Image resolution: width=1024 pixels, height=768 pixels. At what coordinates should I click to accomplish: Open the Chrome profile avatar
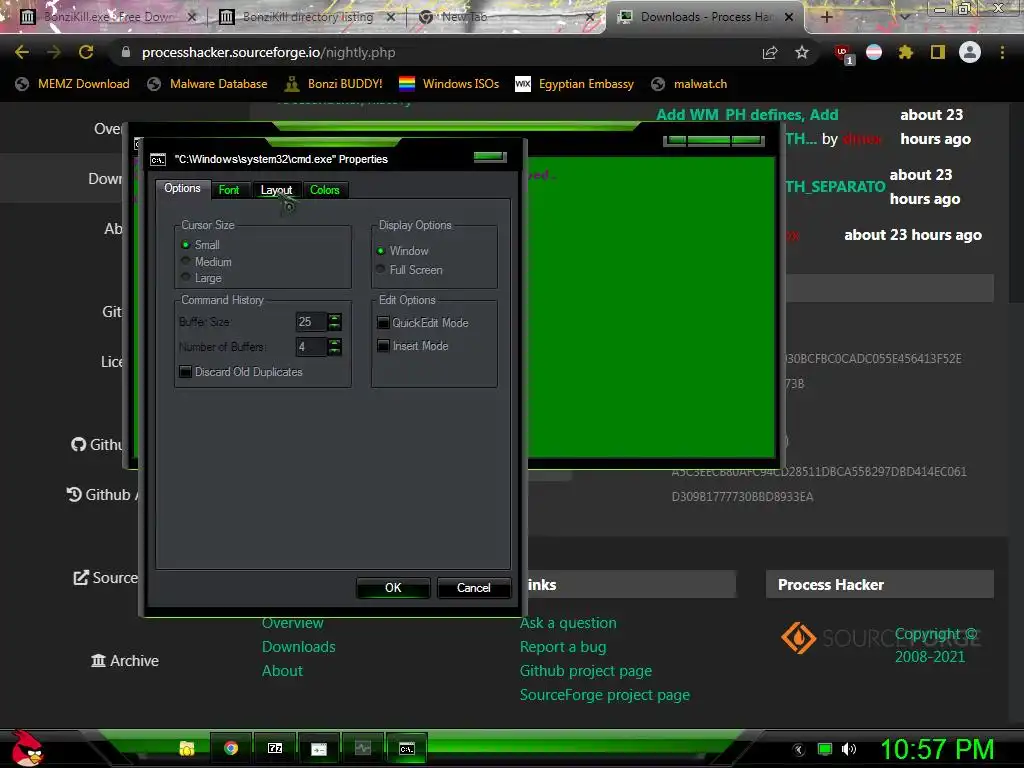point(970,52)
